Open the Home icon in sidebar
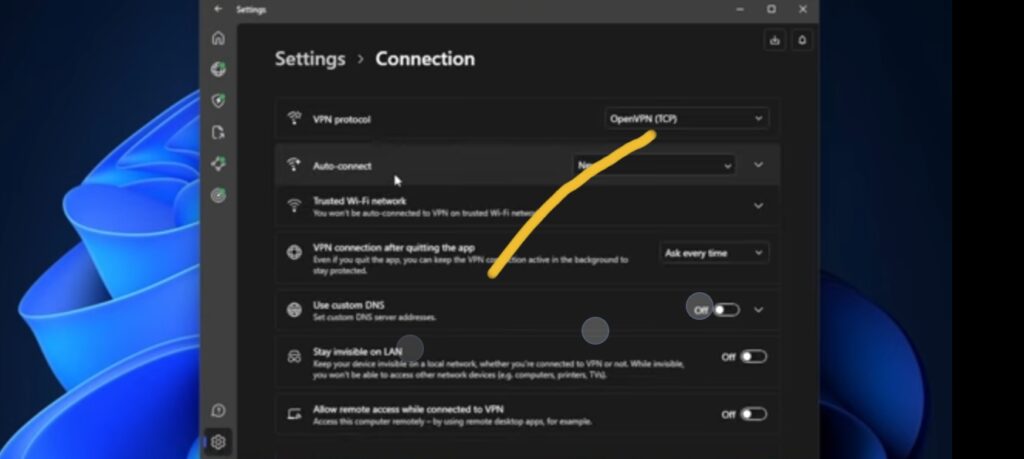The image size is (1024, 459). [218, 38]
